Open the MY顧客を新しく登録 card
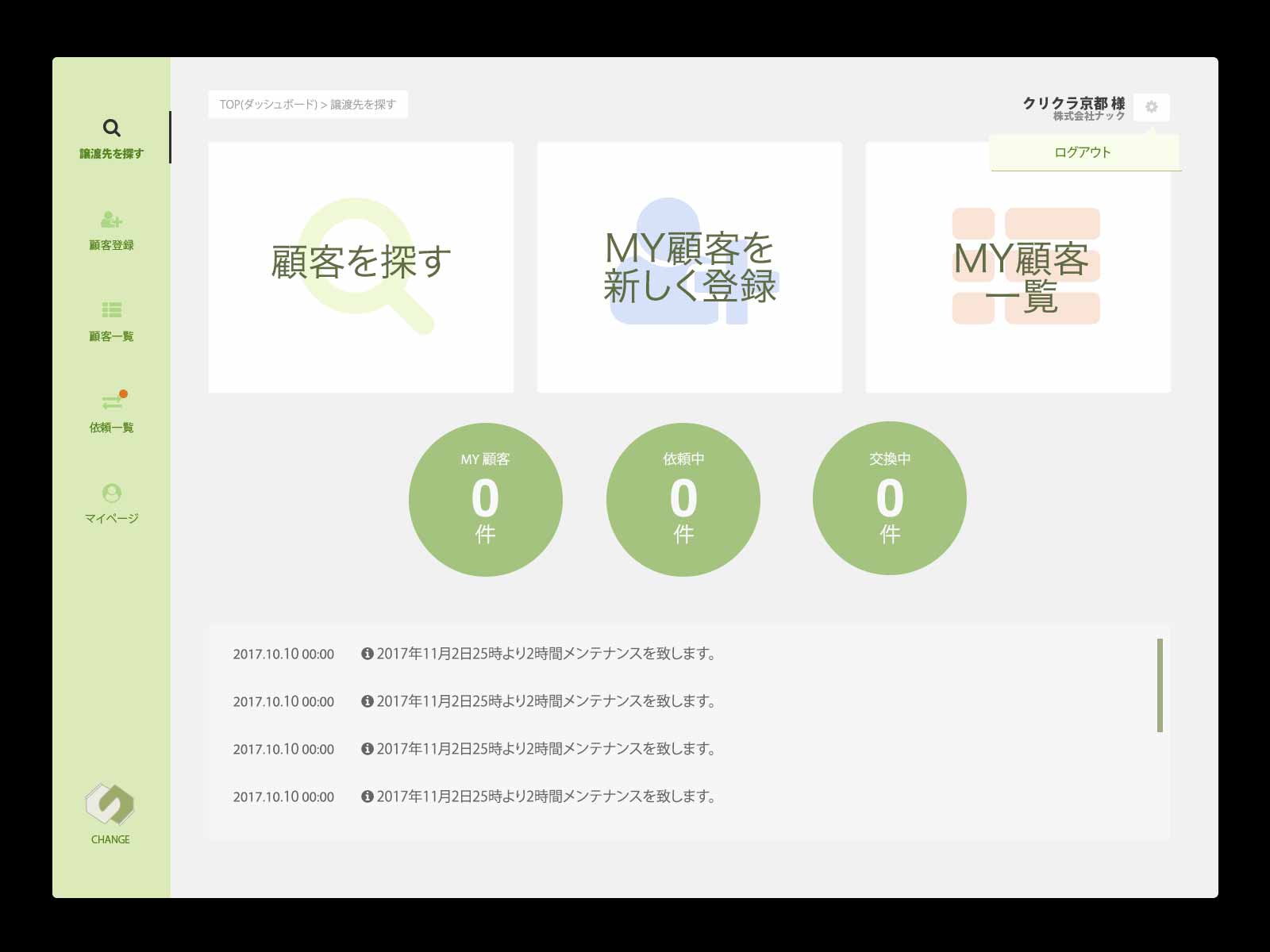The width and height of the screenshot is (1270, 952). click(690, 267)
